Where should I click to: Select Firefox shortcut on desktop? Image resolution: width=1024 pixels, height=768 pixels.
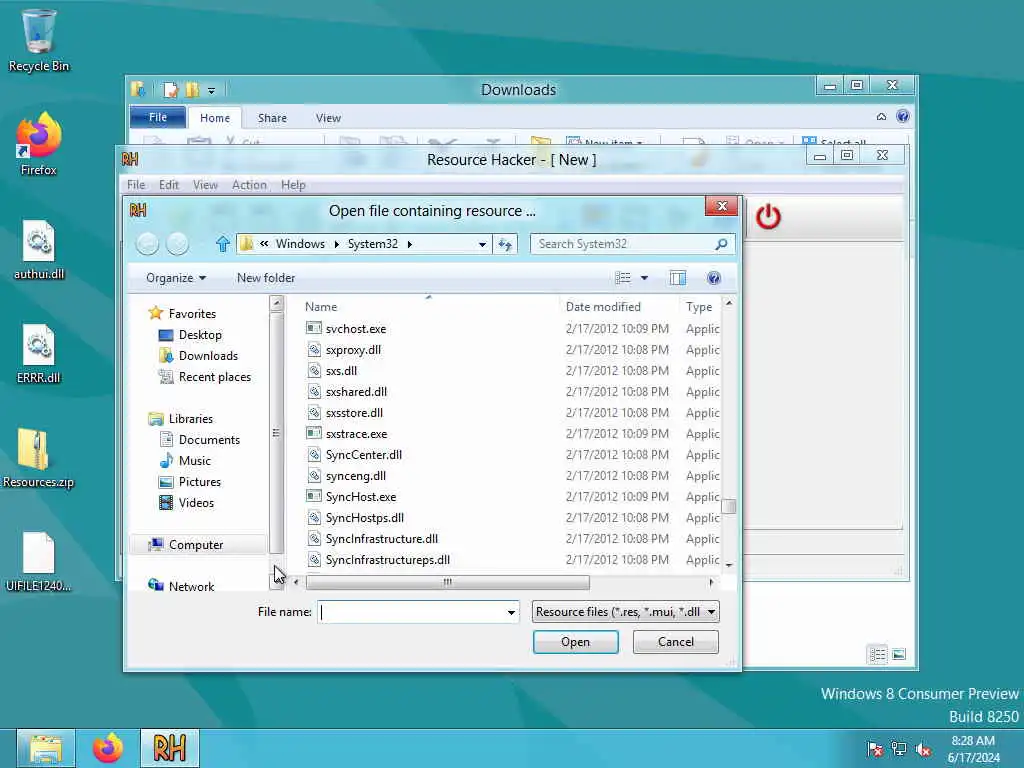click(x=39, y=144)
